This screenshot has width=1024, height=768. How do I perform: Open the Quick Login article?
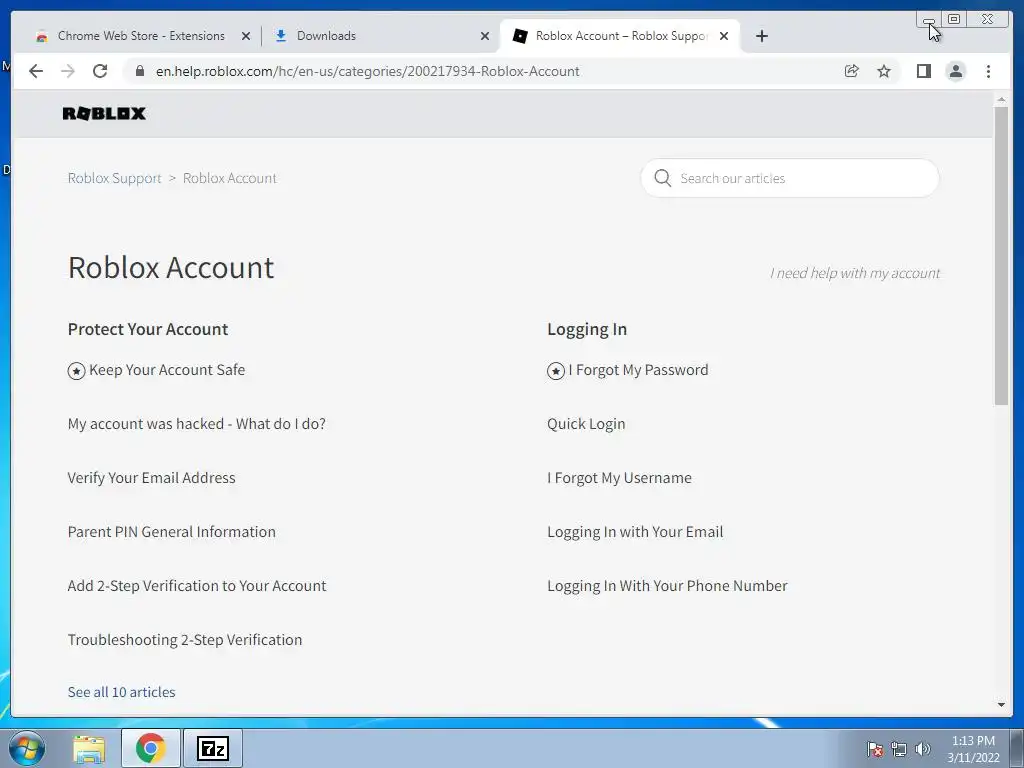[x=586, y=424]
